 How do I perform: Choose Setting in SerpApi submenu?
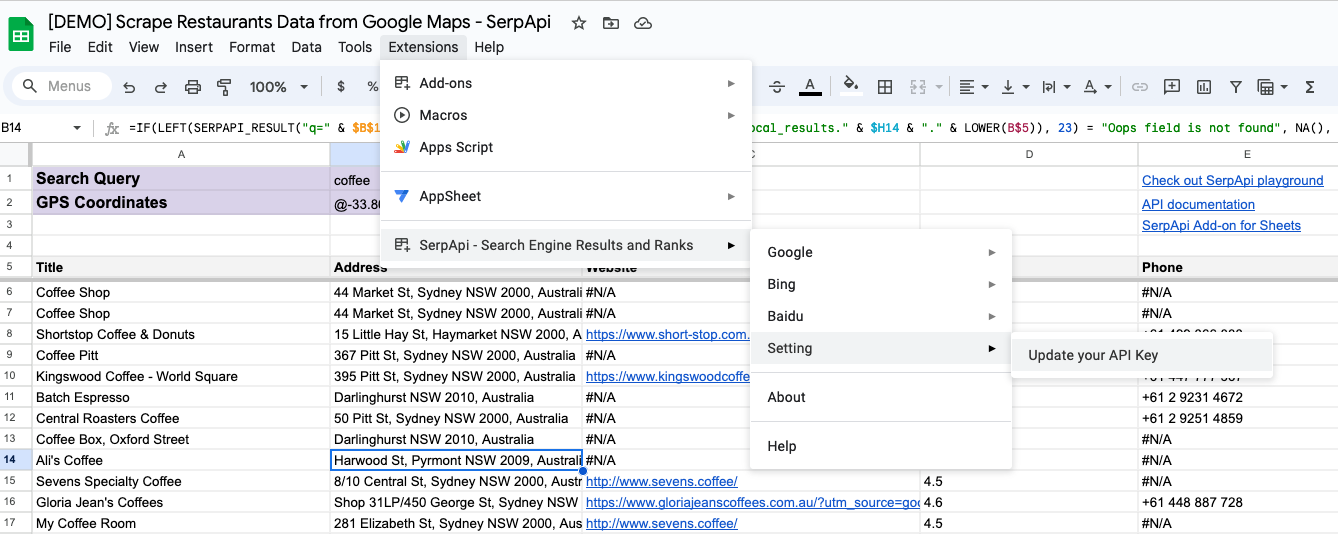[x=881, y=348]
